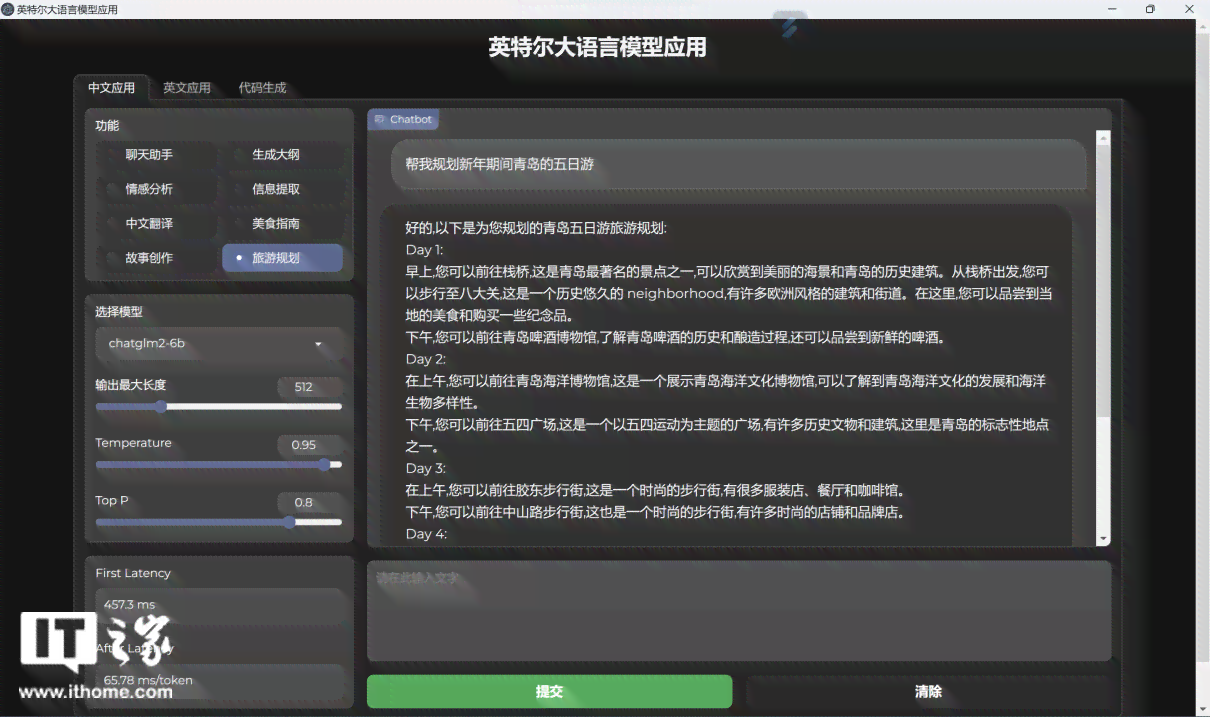Click the 清除 clear button

coord(928,691)
